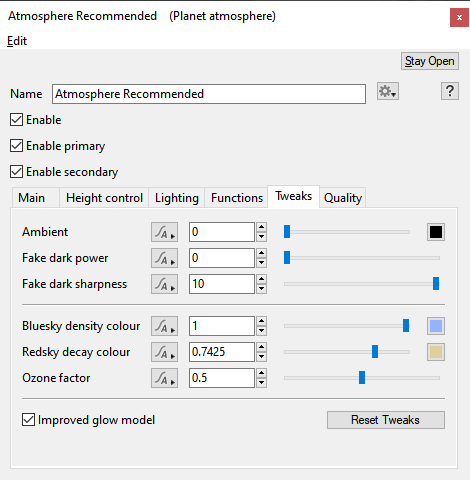Decrease Fake dark sharpness with down arrow
The width and height of the screenshot is (470, 480).
point(262,289)
